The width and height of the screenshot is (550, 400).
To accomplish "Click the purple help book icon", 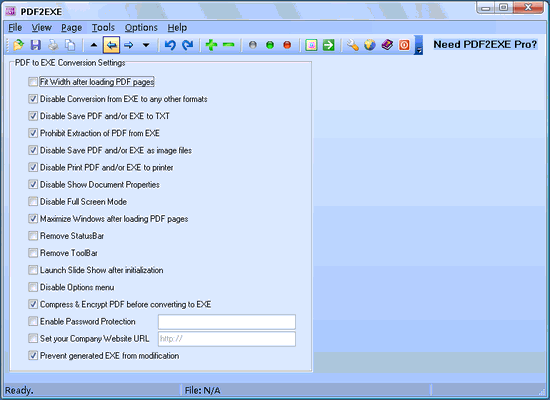I will point(387,45).
